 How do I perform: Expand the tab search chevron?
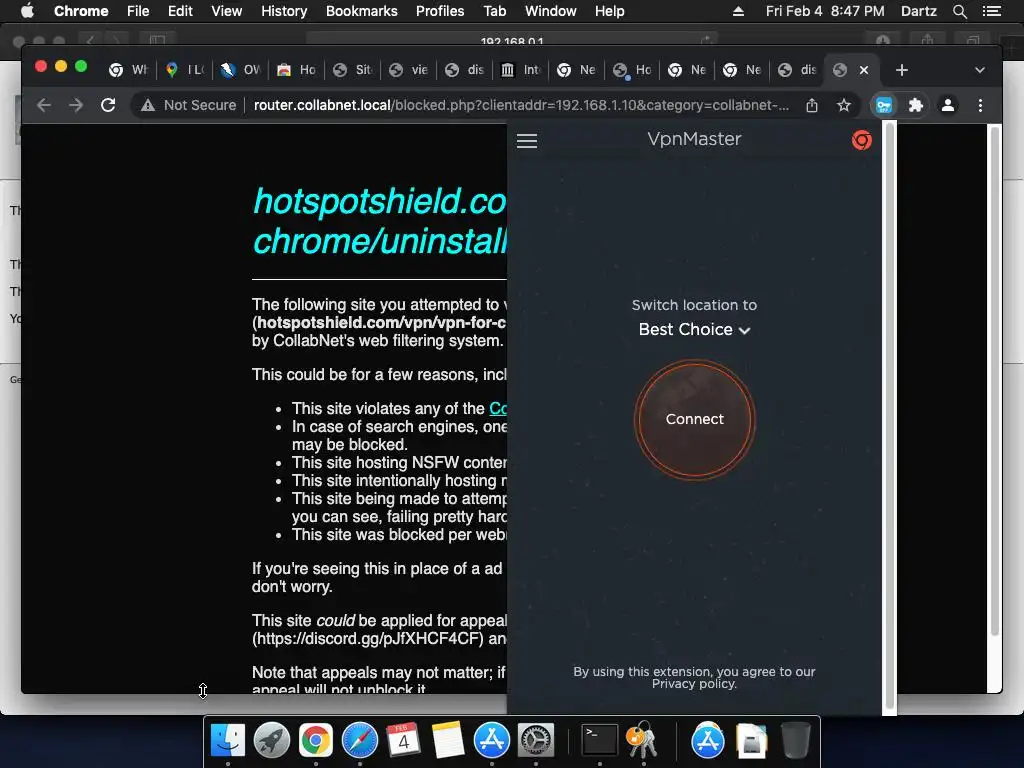click(980, 70)
